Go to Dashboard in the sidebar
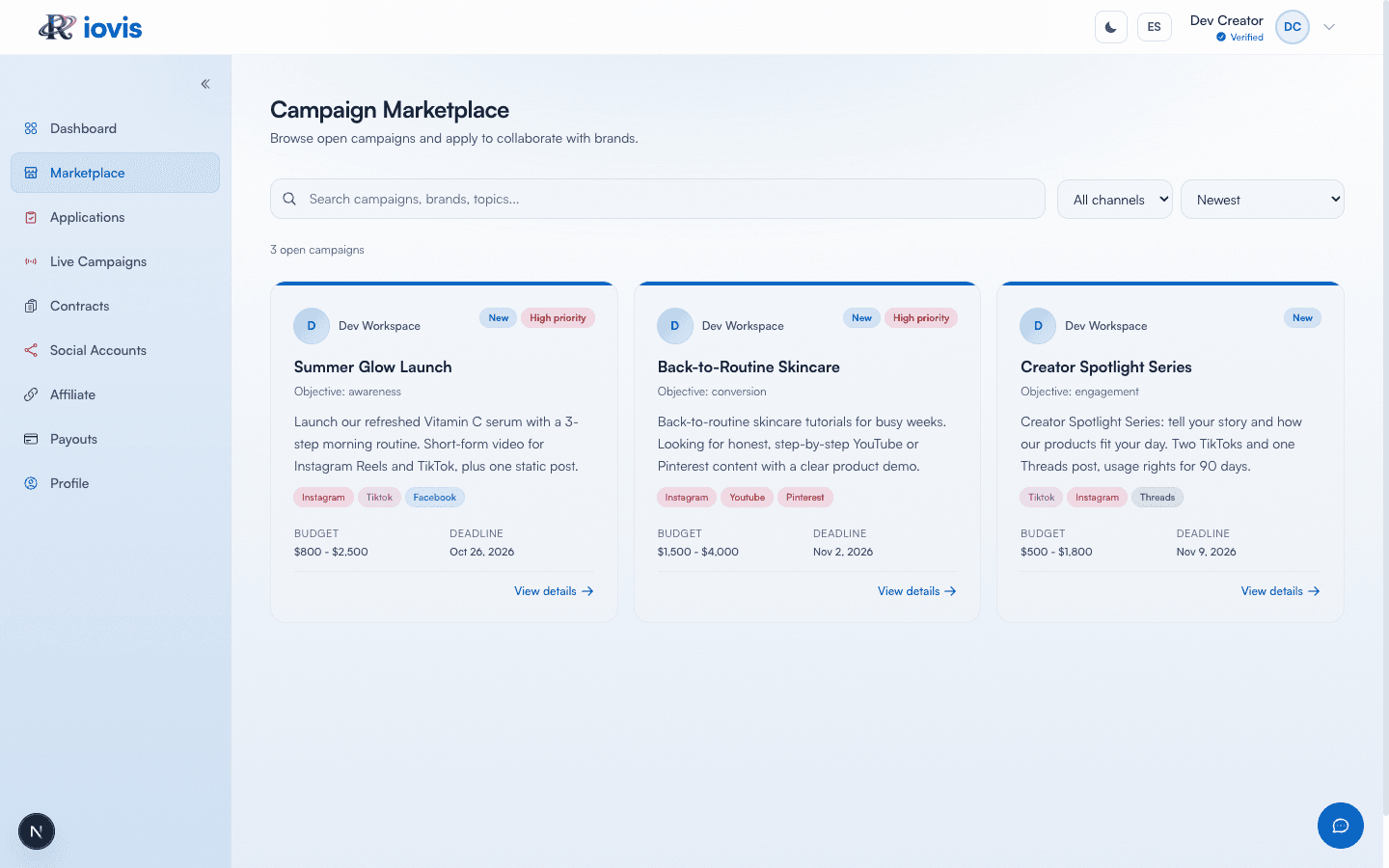This screenshot has width=1389, height=868. click(x=116, y=128)
